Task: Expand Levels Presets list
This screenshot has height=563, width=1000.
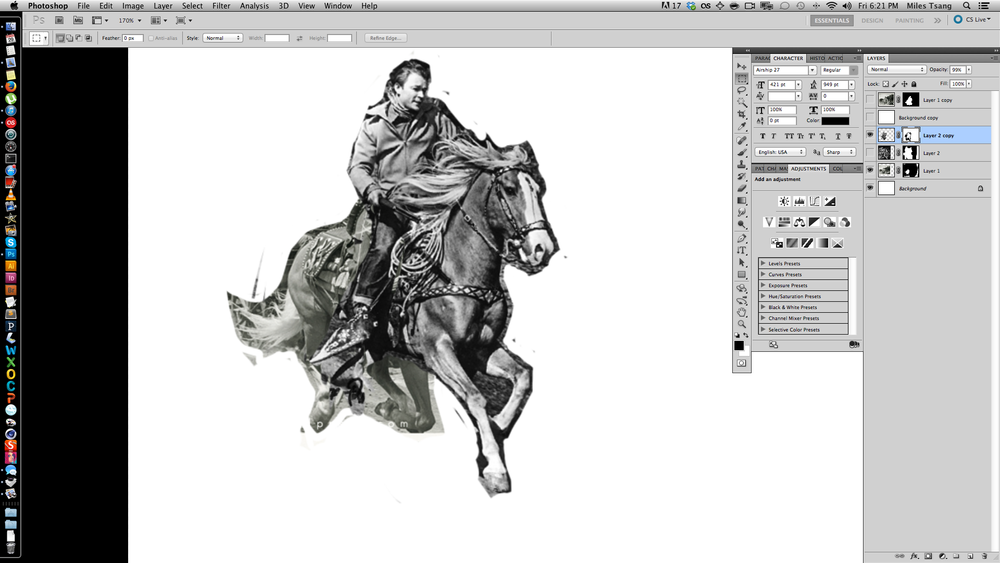Action: [763, 263]
